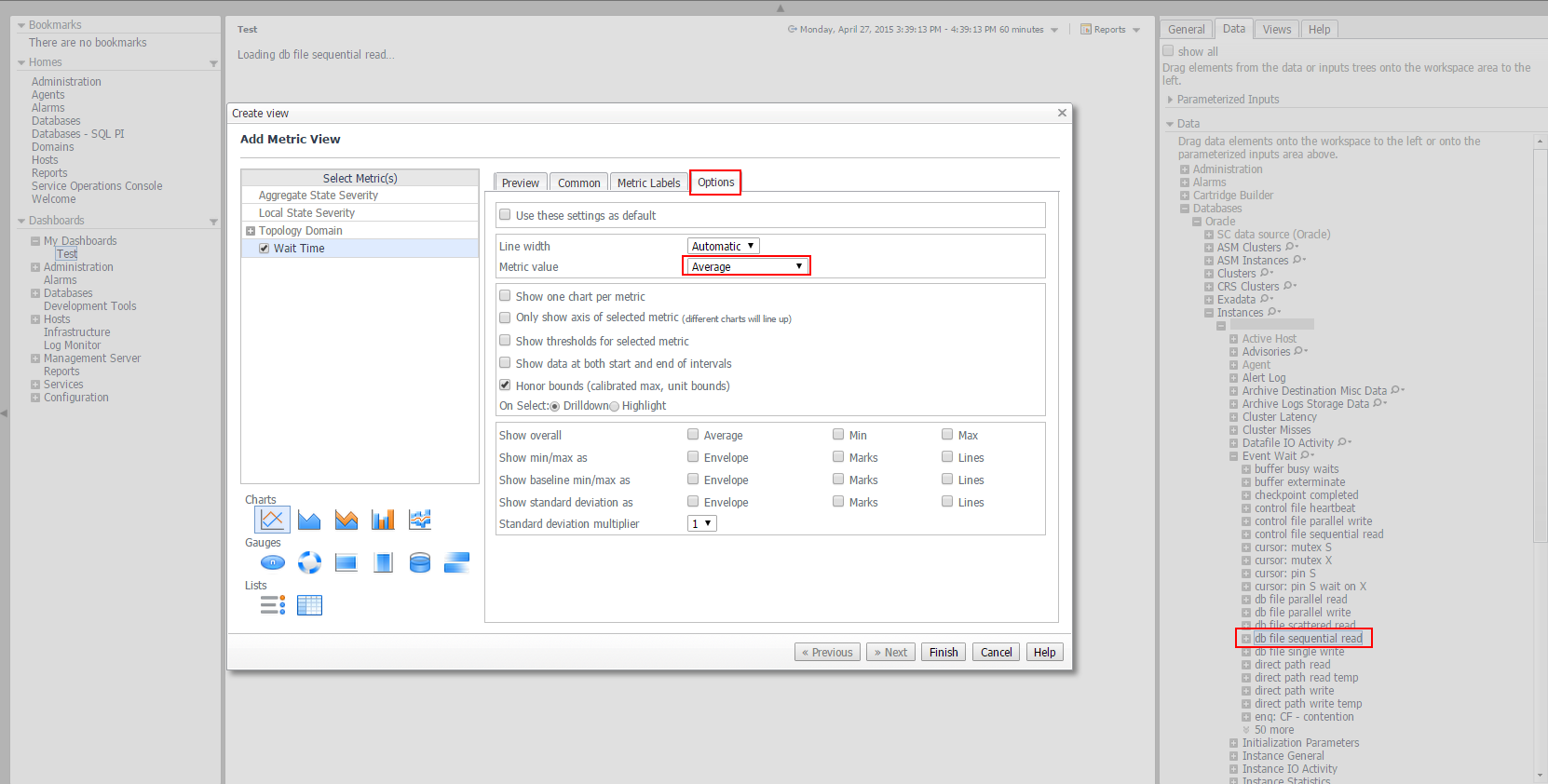Uncheck Honor bounds checkbox
Viewport: 1548px width, 784px height.
(x=505, y=385)
